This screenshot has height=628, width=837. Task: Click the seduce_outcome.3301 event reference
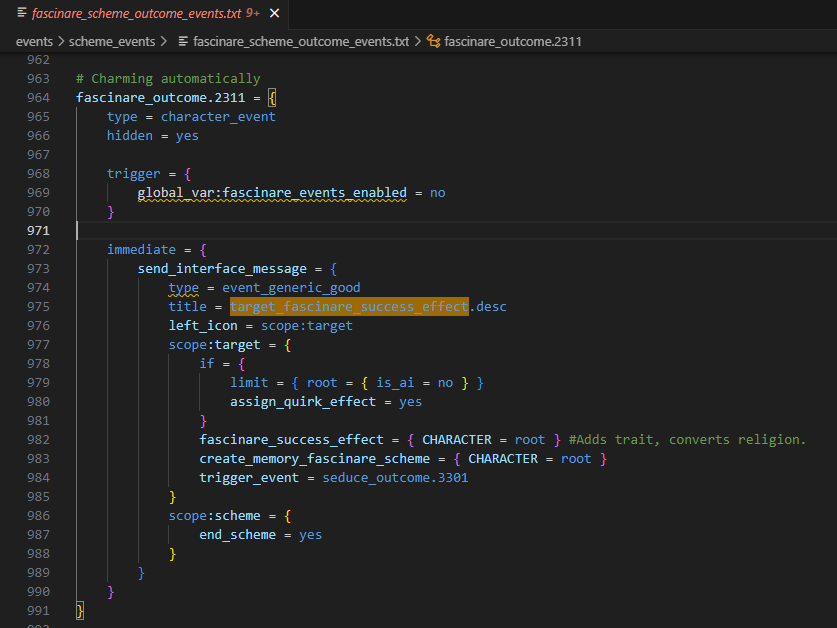[x=395, y=478]
